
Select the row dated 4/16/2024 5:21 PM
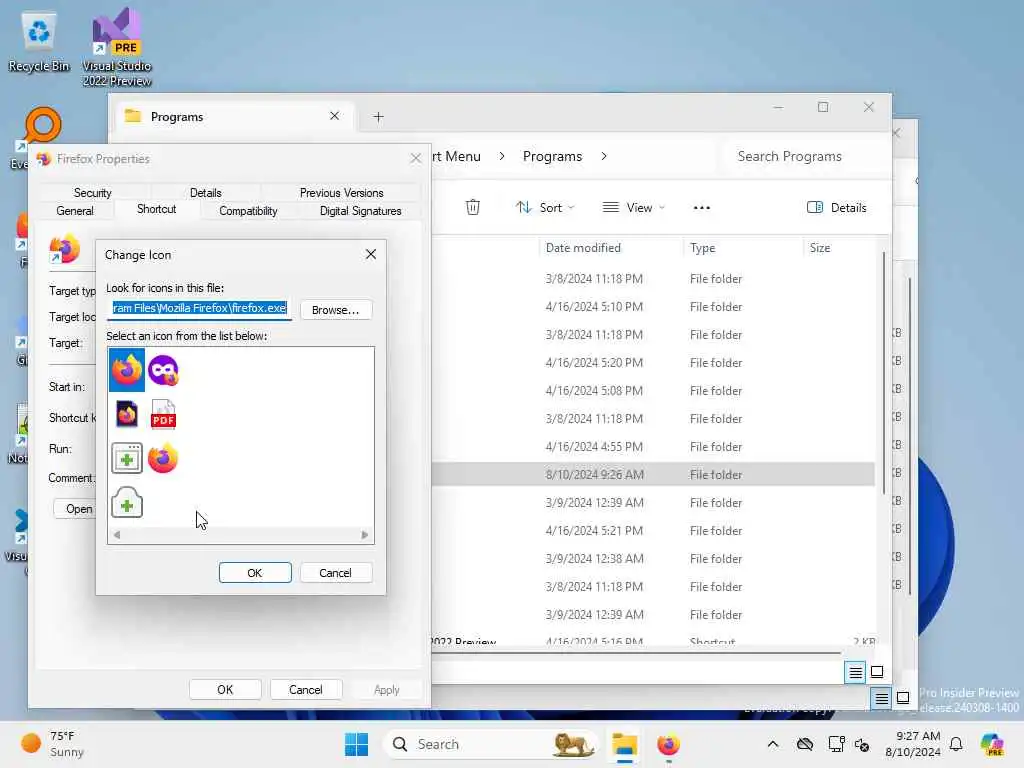tap(653, 531)
